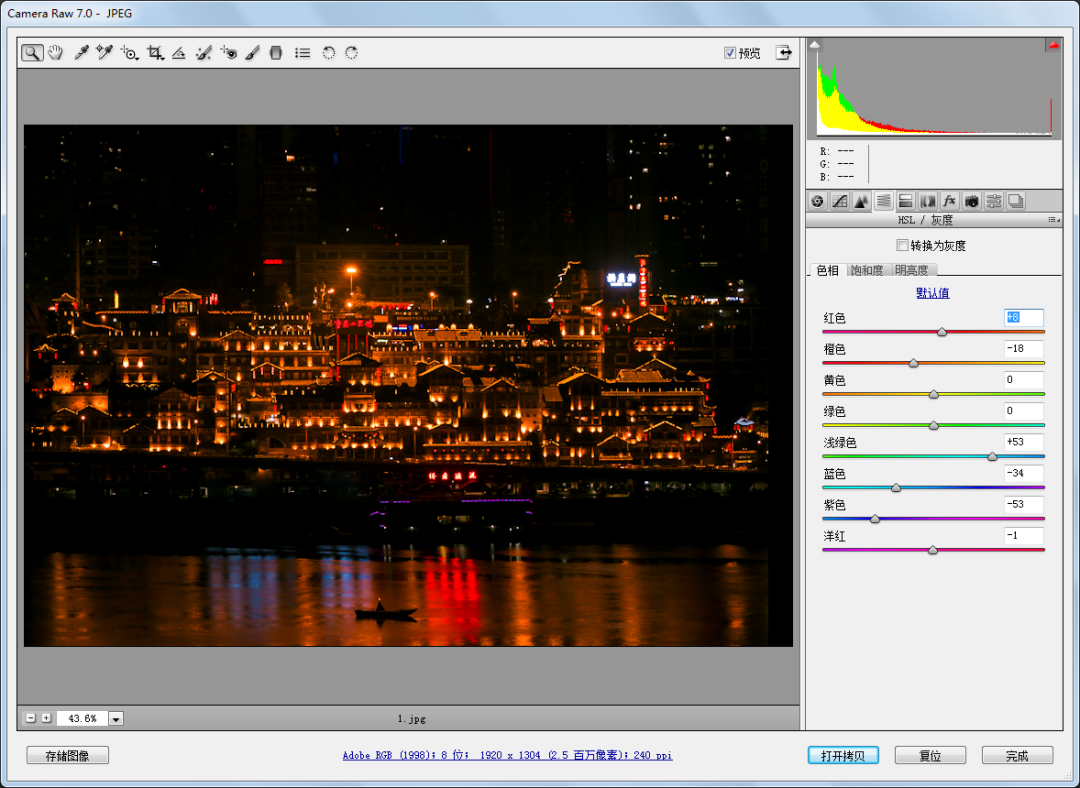This screenshot has height=788, width=1080.
Task: Select the Hand tool
Action: click(x=56, y=52)
